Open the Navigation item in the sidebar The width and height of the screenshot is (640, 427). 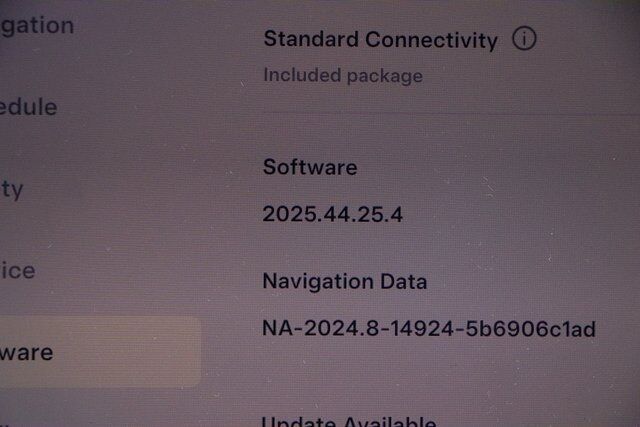(x=37, y=26)
